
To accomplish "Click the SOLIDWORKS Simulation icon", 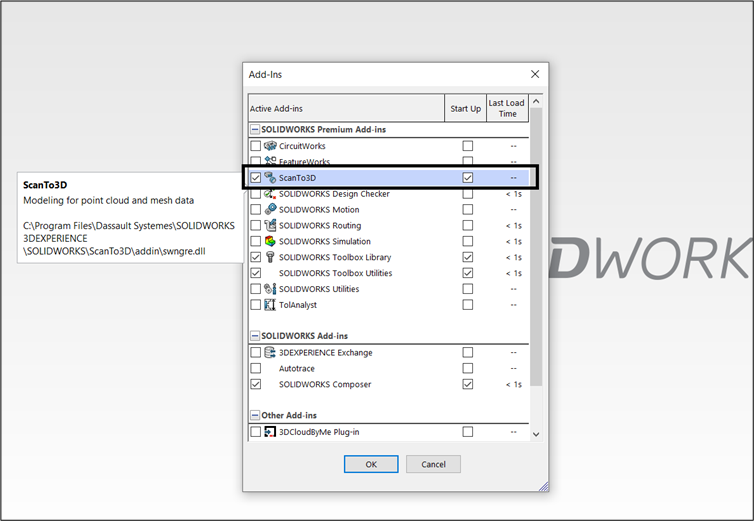I will coord(270,242).
